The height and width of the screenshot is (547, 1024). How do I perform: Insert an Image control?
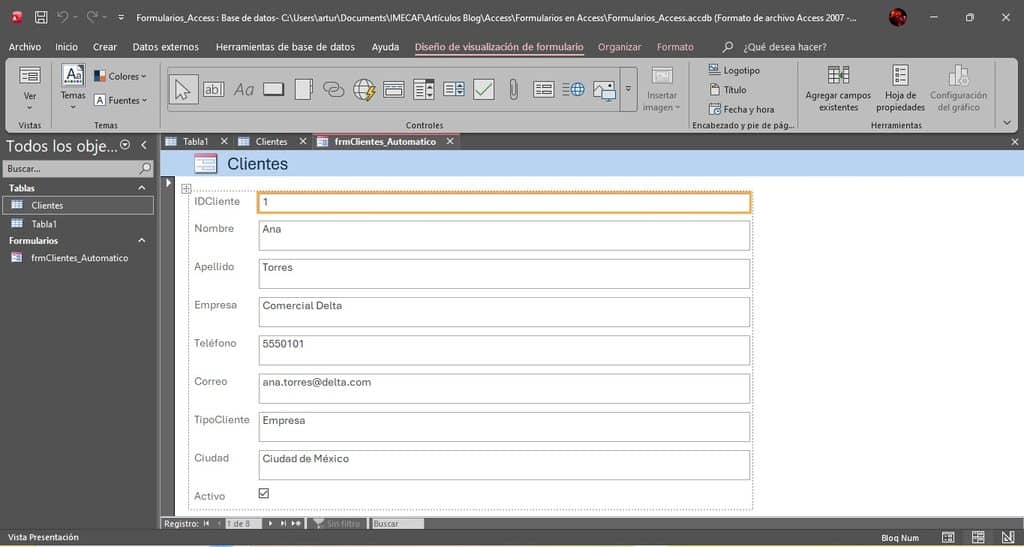[x=604, y=91]
